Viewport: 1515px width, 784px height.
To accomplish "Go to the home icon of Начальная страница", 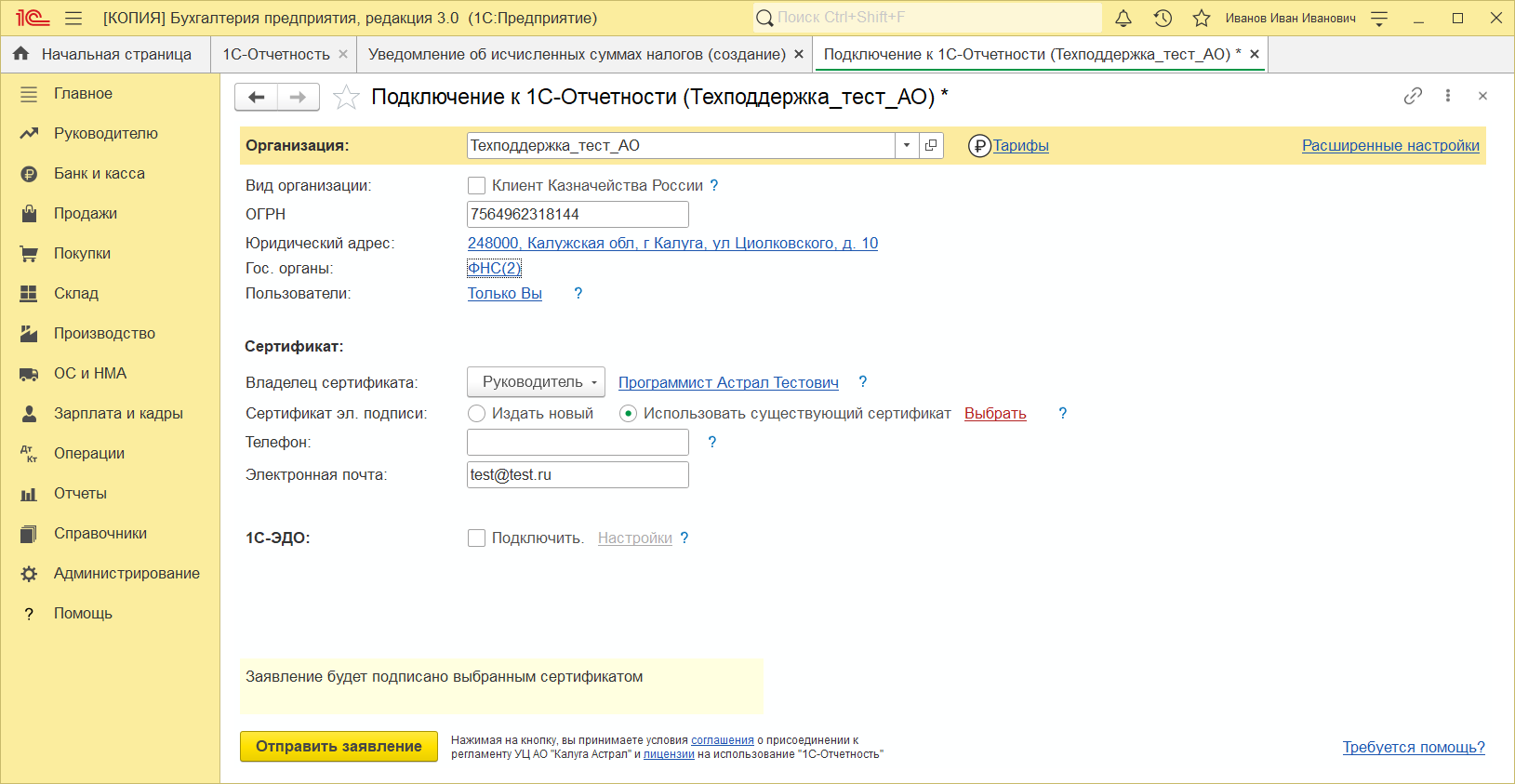I will coord(20,54).
